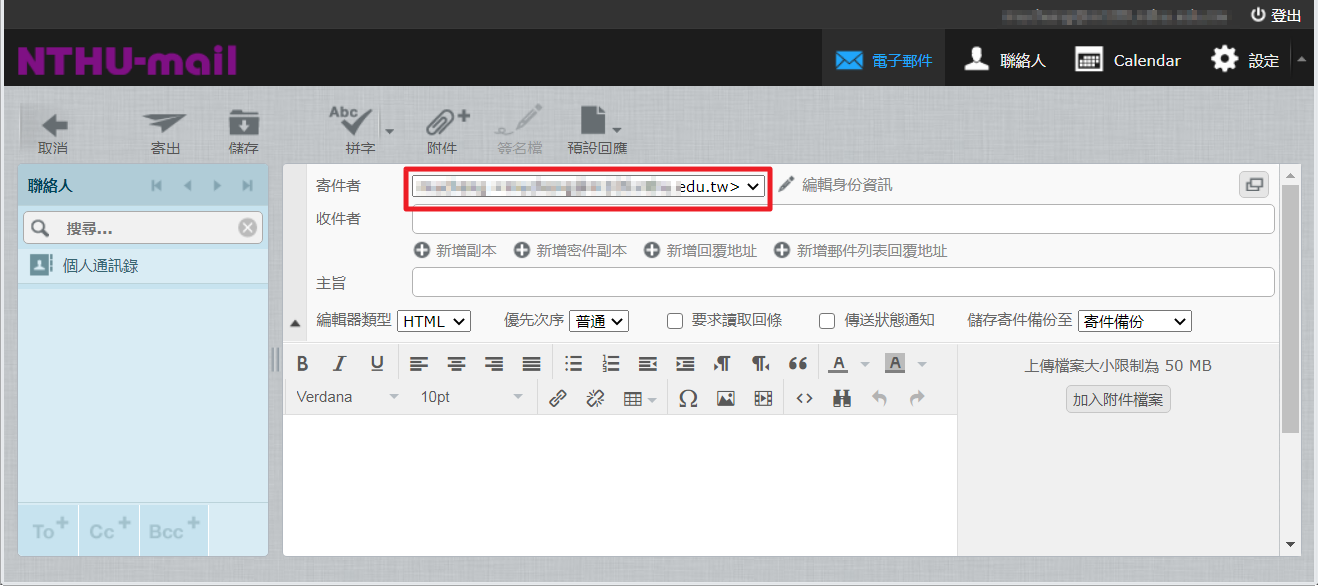Open the editor type HTML dropdown
Image resolution: width=1318 pixels, height=586 pixels.
tap(433, 321)
